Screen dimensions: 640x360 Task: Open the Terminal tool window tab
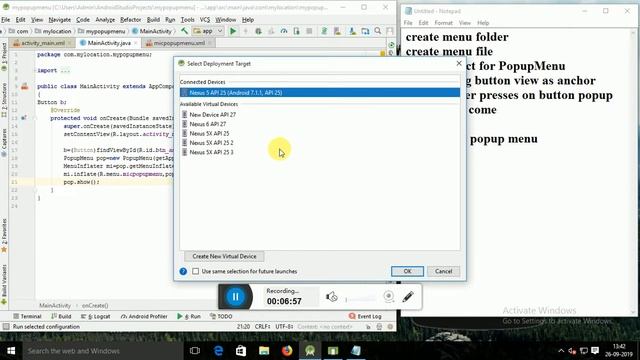tap(27, 316)
